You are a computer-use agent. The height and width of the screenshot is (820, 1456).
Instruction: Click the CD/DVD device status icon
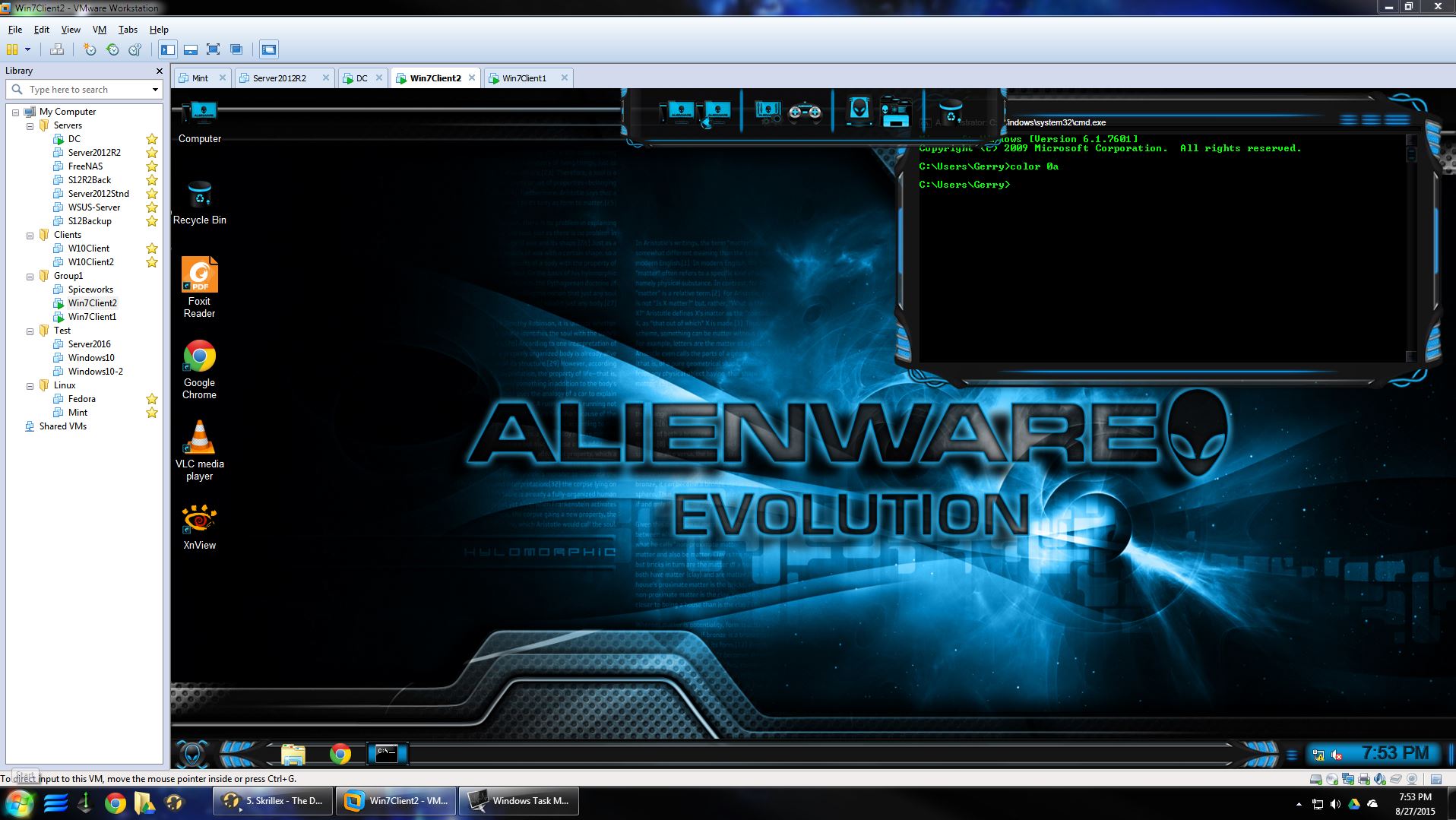[x=1332, y=779]
